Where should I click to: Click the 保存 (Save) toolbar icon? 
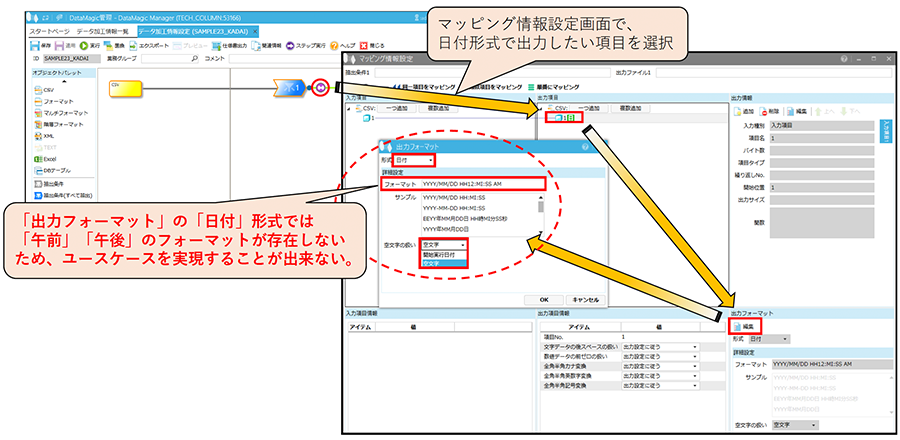34,46
